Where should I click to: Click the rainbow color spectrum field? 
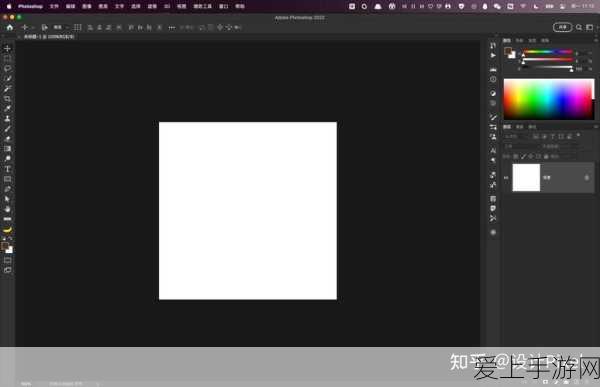[549, 99]
